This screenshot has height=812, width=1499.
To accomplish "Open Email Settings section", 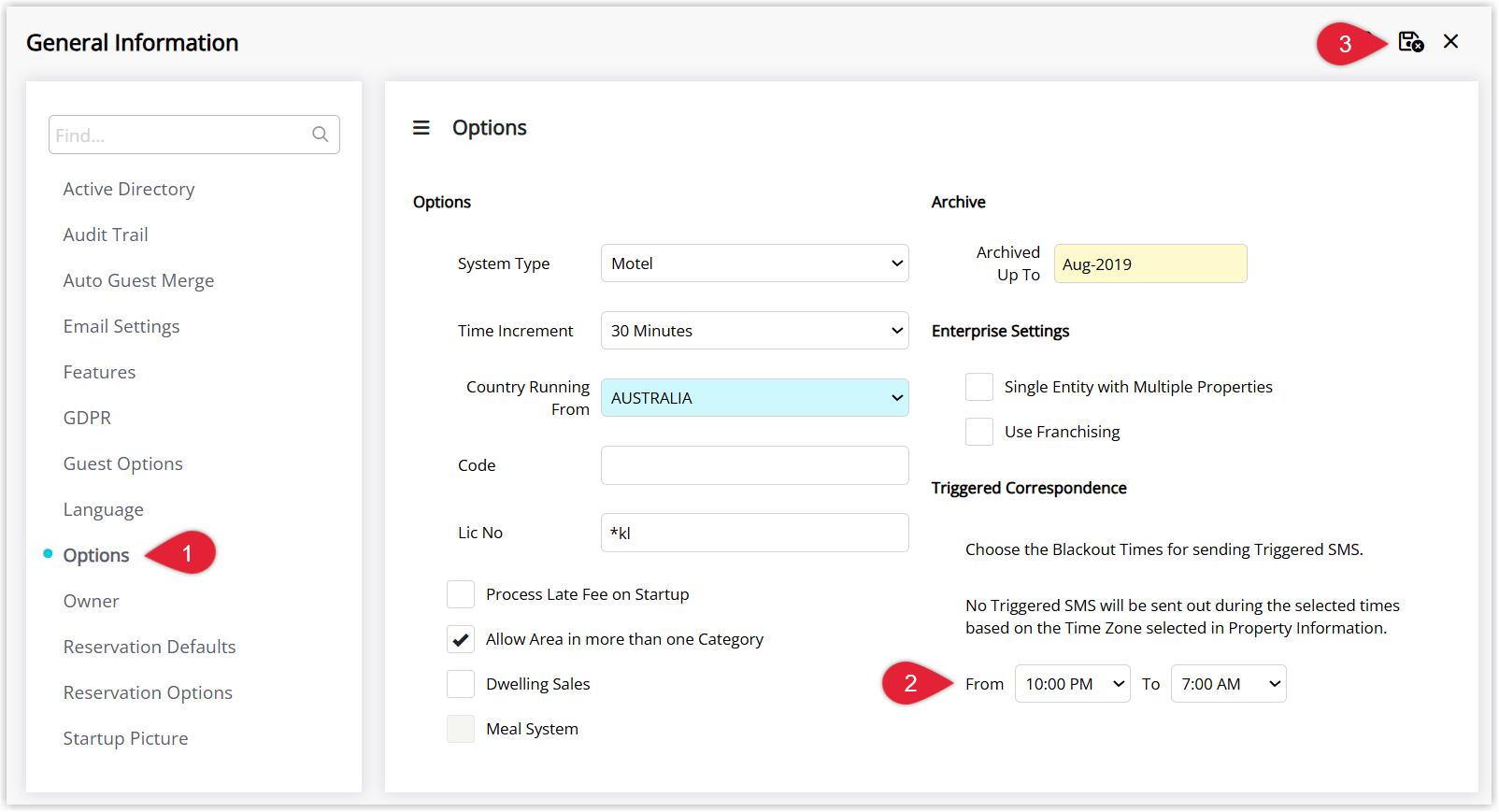I will 121,326.
